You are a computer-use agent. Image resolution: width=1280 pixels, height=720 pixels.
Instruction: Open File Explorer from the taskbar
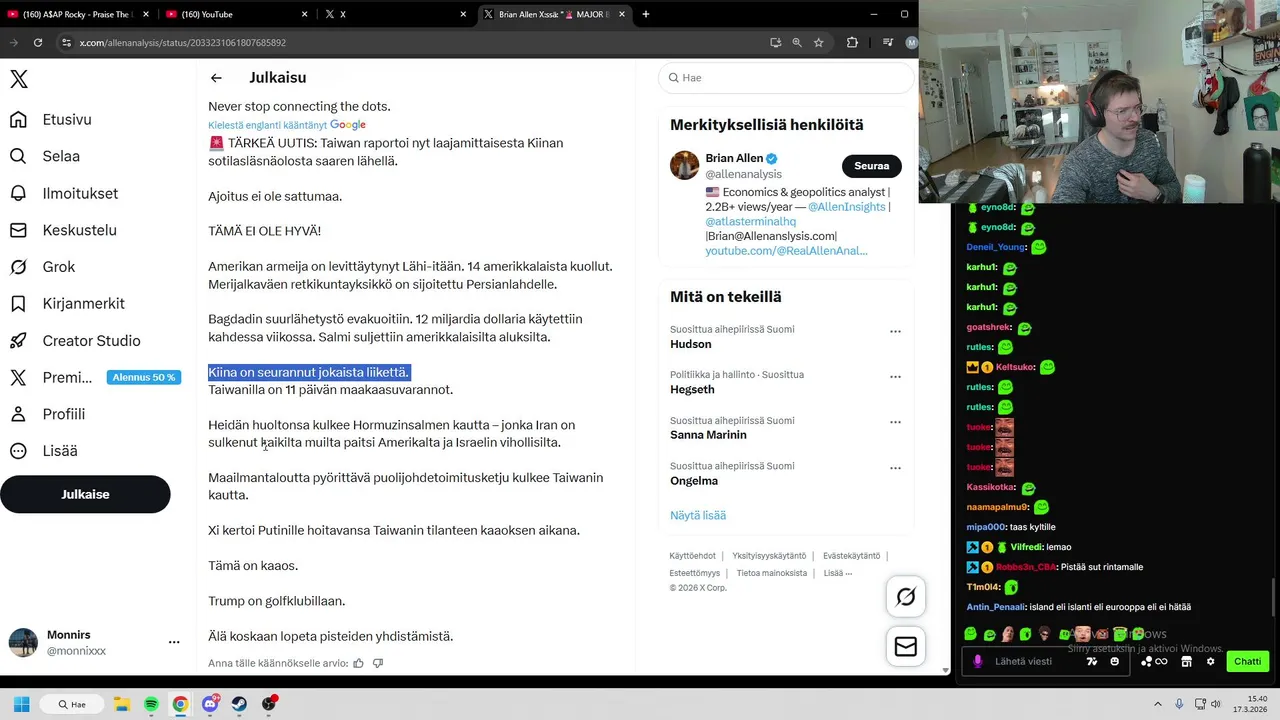121,704
